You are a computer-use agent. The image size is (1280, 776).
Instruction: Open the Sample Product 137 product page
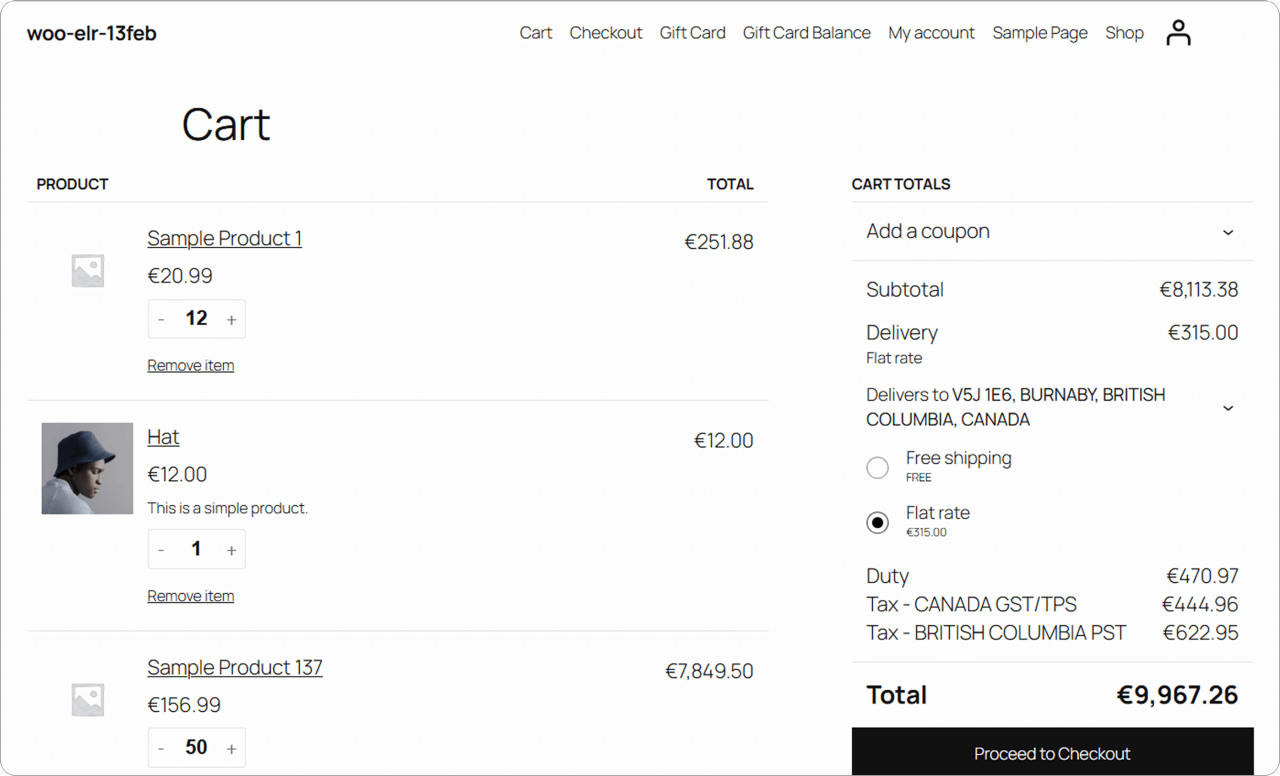pos(234,667)
